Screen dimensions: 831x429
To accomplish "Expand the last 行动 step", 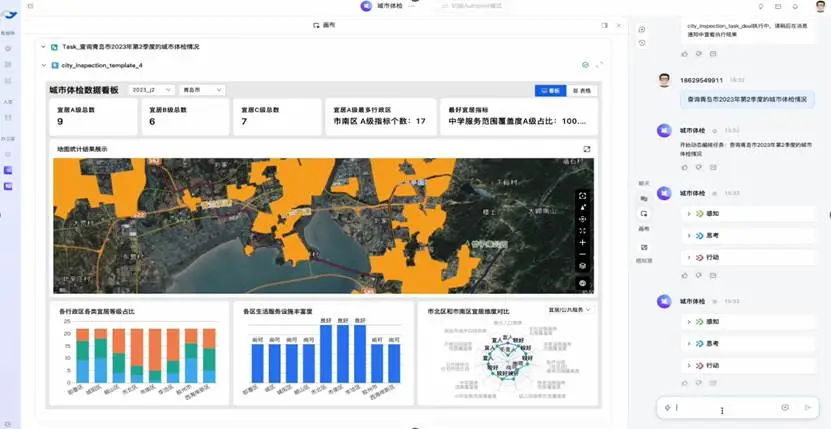I will (x=689, y=365).
